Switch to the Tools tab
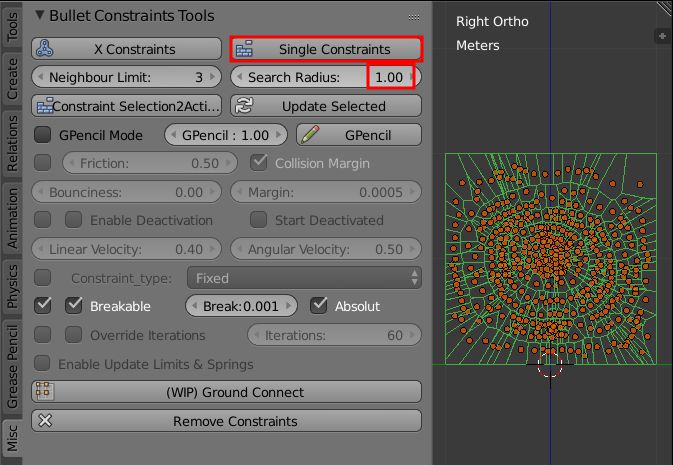The image size is (673, 465). (x=12, y=26)
